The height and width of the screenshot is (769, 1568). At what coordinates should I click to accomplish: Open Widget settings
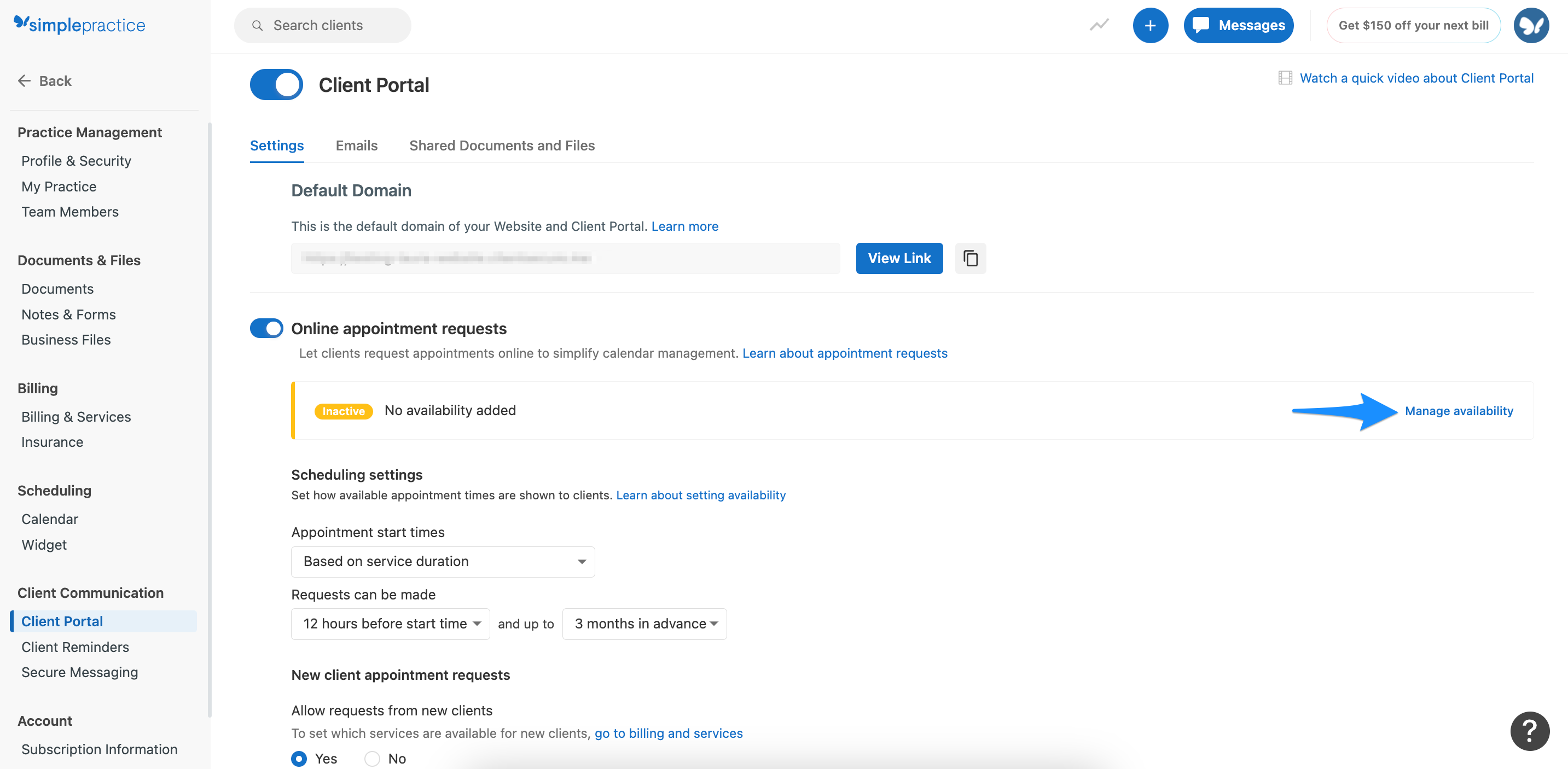pos(44,545)
